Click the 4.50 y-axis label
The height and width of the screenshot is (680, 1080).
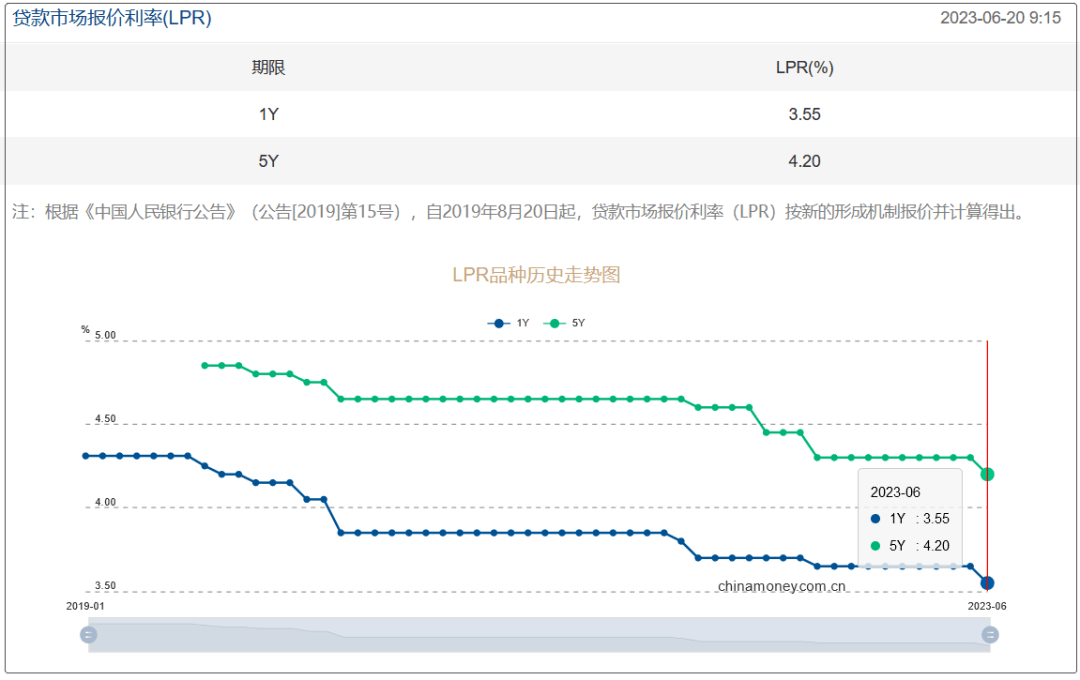(x=105, y=419)
